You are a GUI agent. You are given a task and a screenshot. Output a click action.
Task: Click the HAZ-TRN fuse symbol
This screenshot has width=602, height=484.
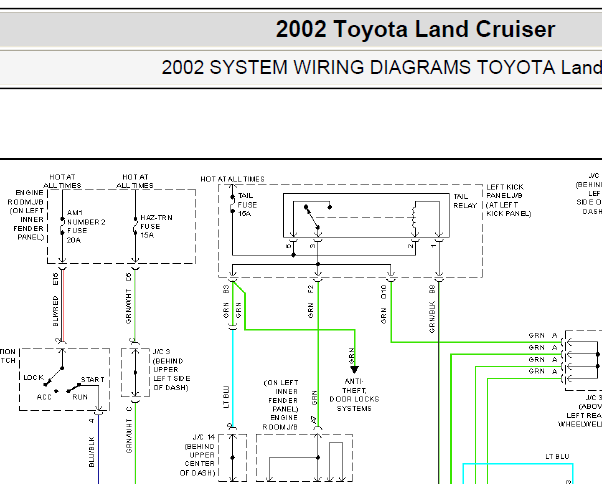(x=135, y=226)
